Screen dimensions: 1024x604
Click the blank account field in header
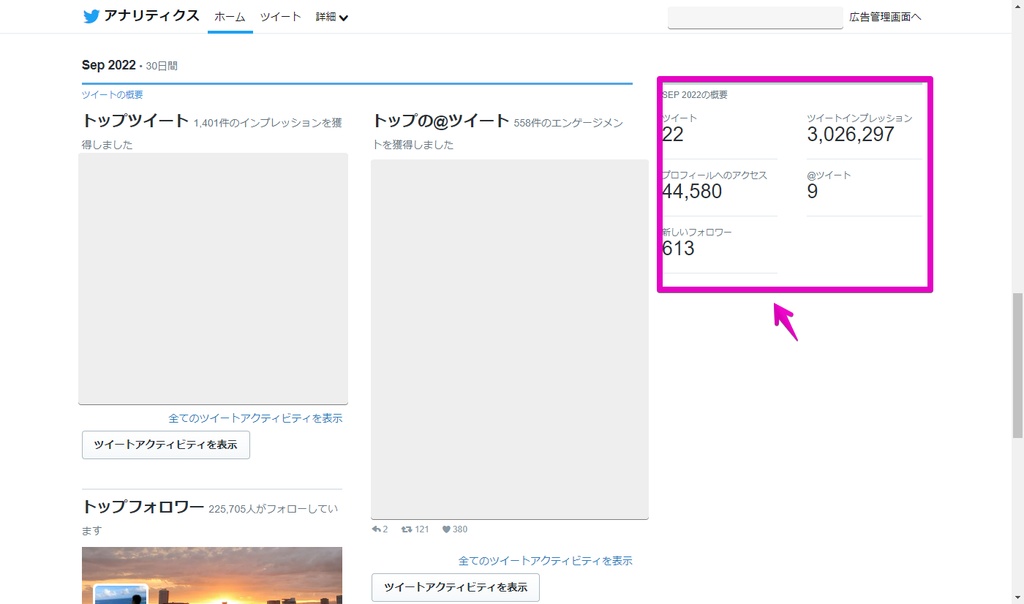(755, 18)
